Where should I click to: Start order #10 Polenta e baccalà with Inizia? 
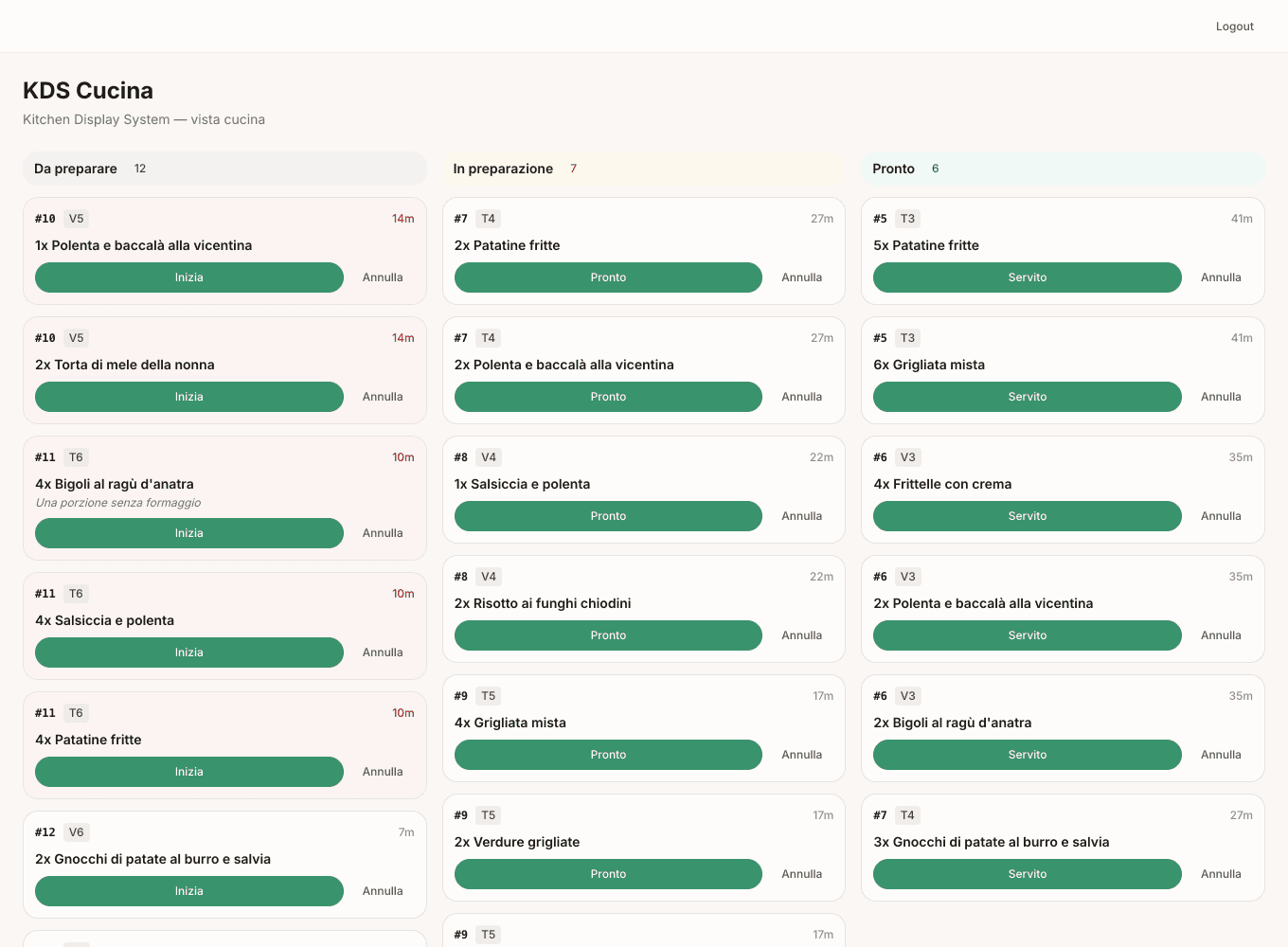tap(189, 277)
